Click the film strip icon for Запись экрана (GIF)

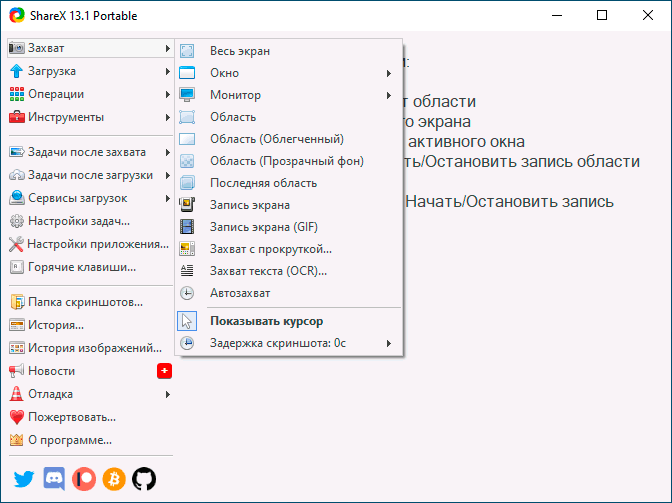coord(187,227)
